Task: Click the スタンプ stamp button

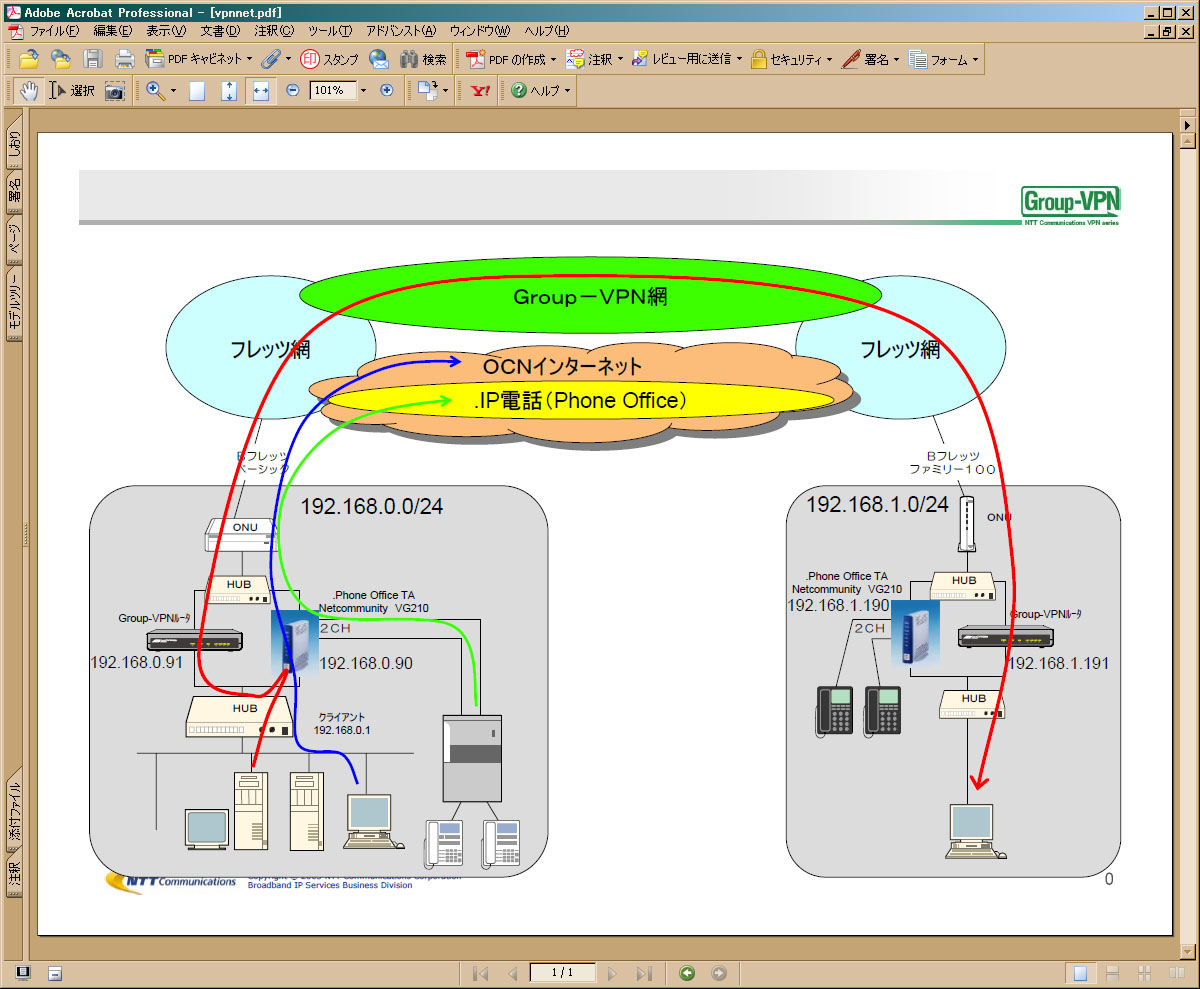Action: pos(330,59)
